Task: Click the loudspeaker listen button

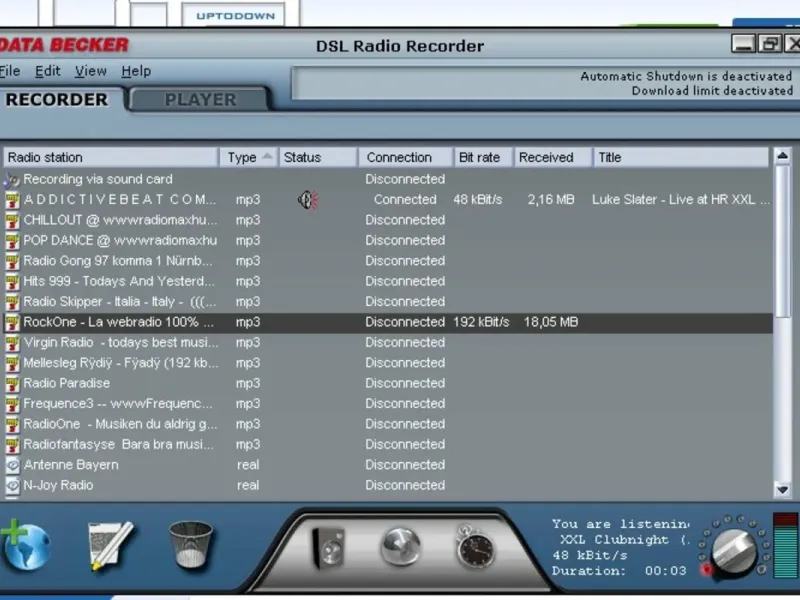Action: click(x=329, y=548)
